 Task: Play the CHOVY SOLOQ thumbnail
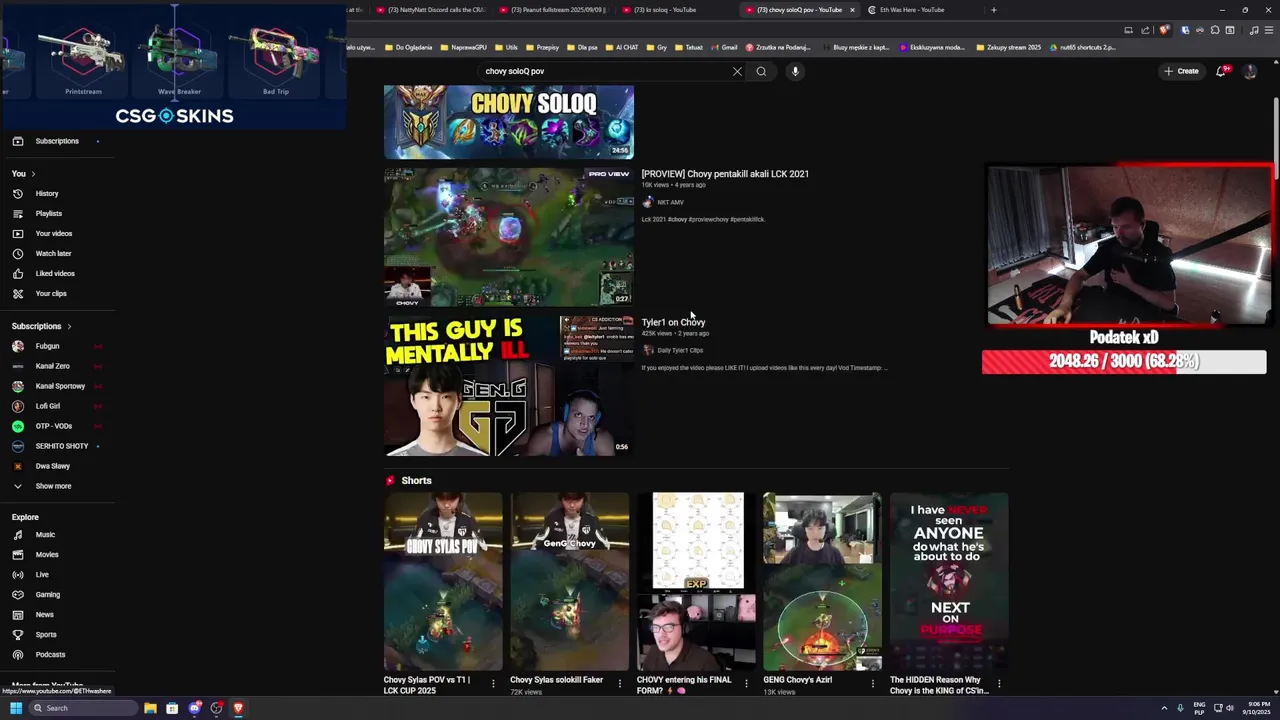coord(508,122)
